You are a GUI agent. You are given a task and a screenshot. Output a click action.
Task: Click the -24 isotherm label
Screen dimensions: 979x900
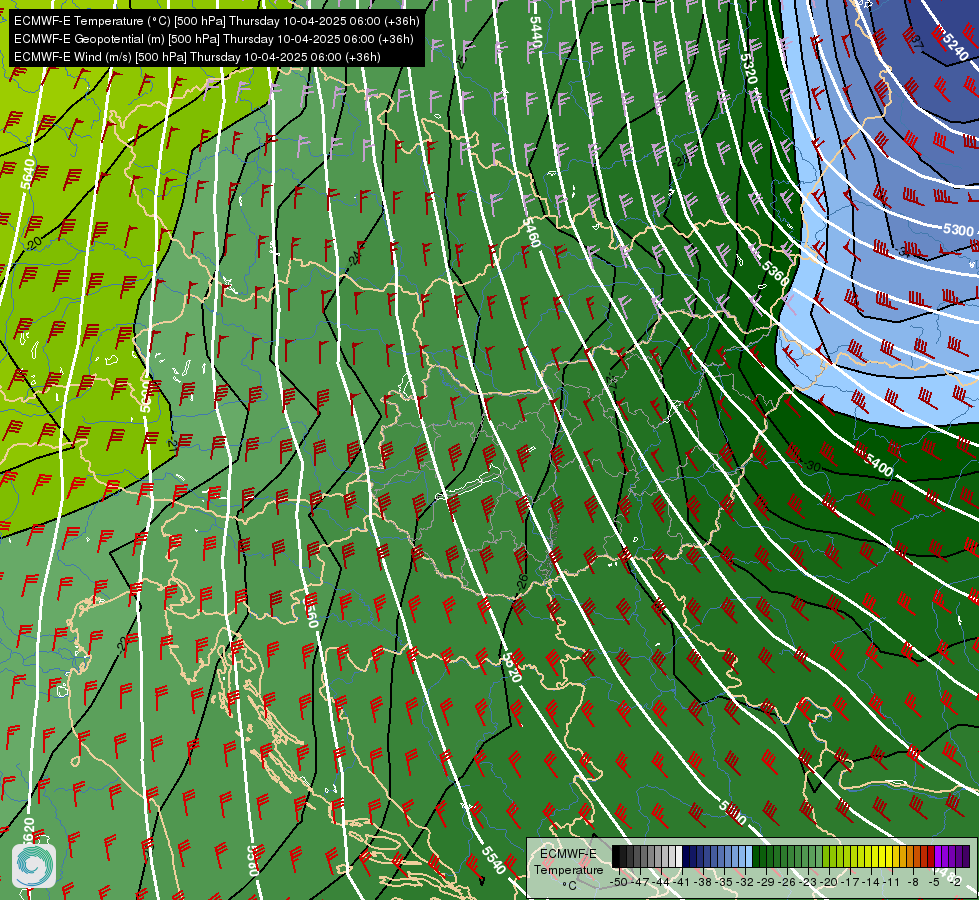tap(355, 257)
